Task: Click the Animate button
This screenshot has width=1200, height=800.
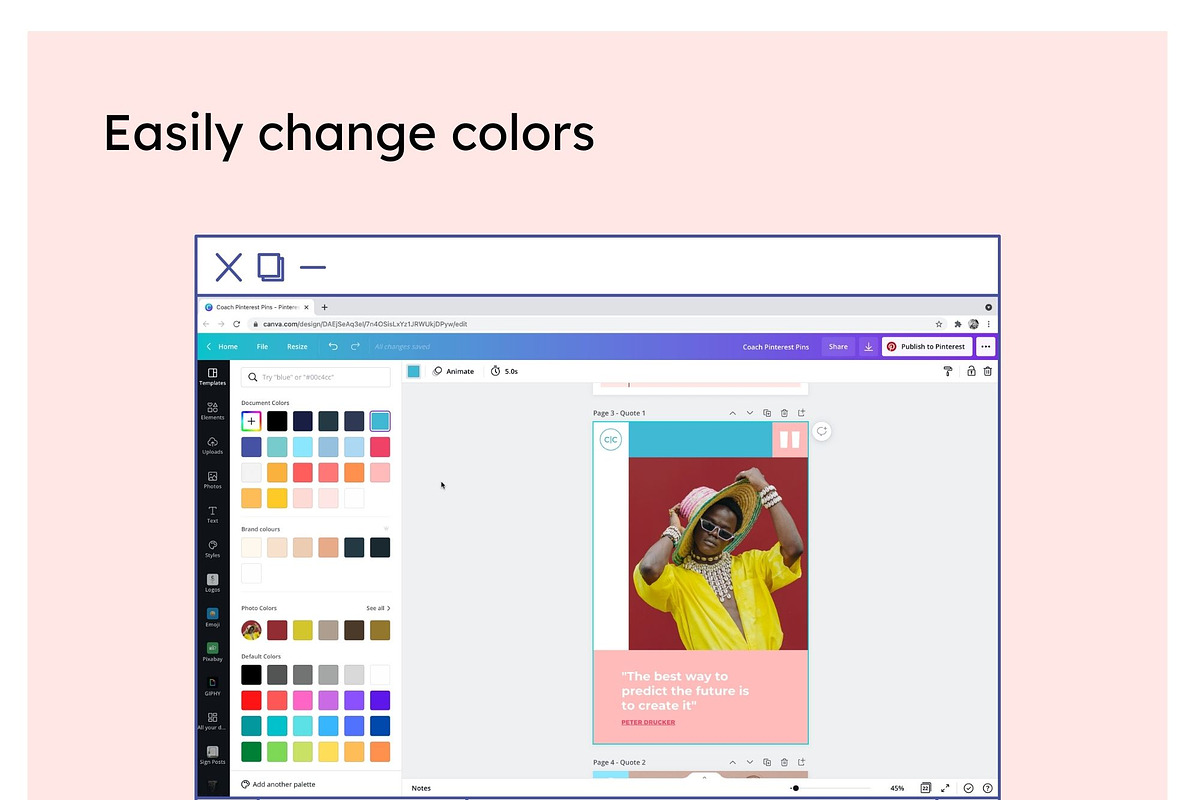Action: point(453,371)
